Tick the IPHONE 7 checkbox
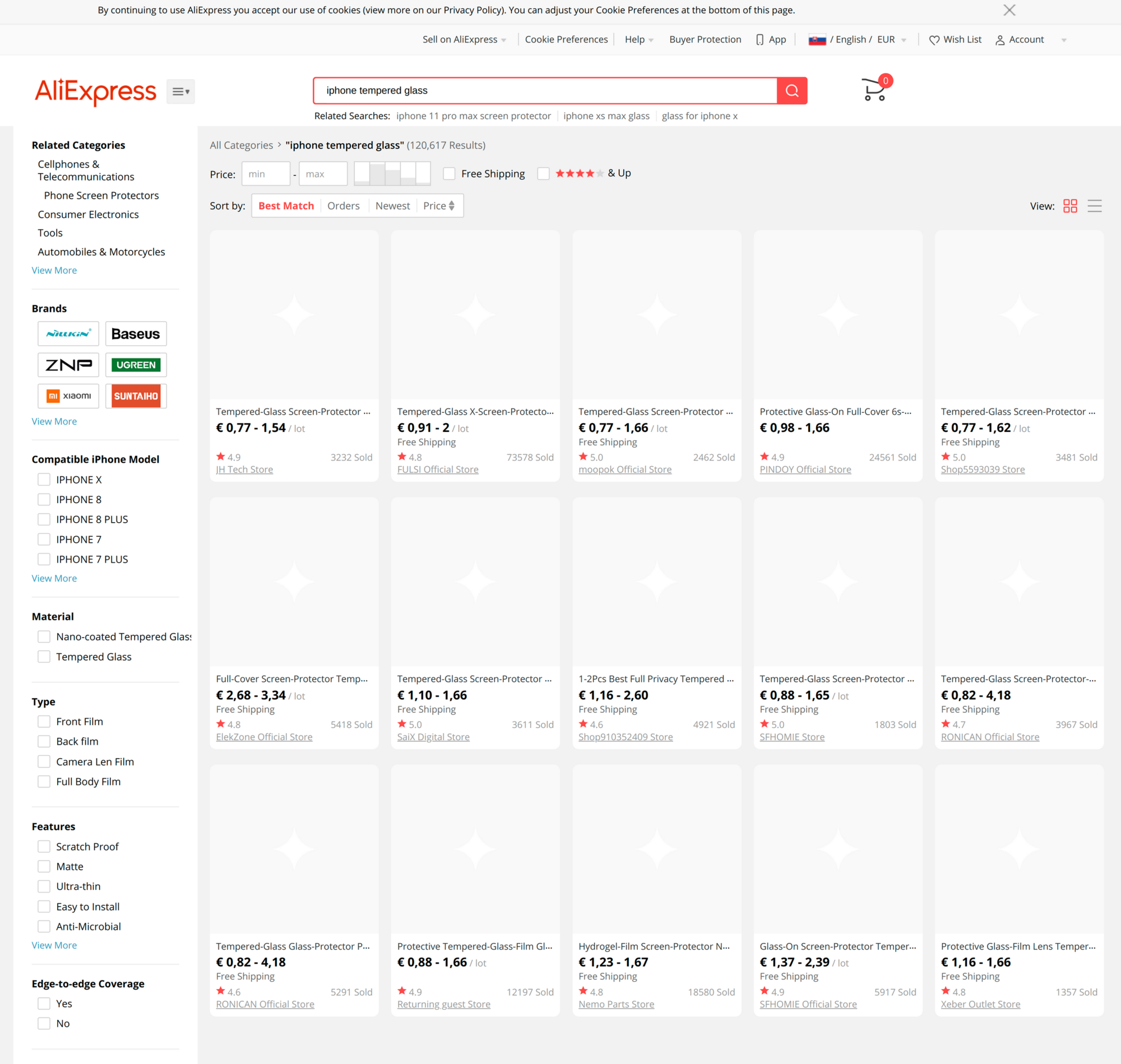The height and width of the screenshot is (1064, 1121). coord(44,540)
